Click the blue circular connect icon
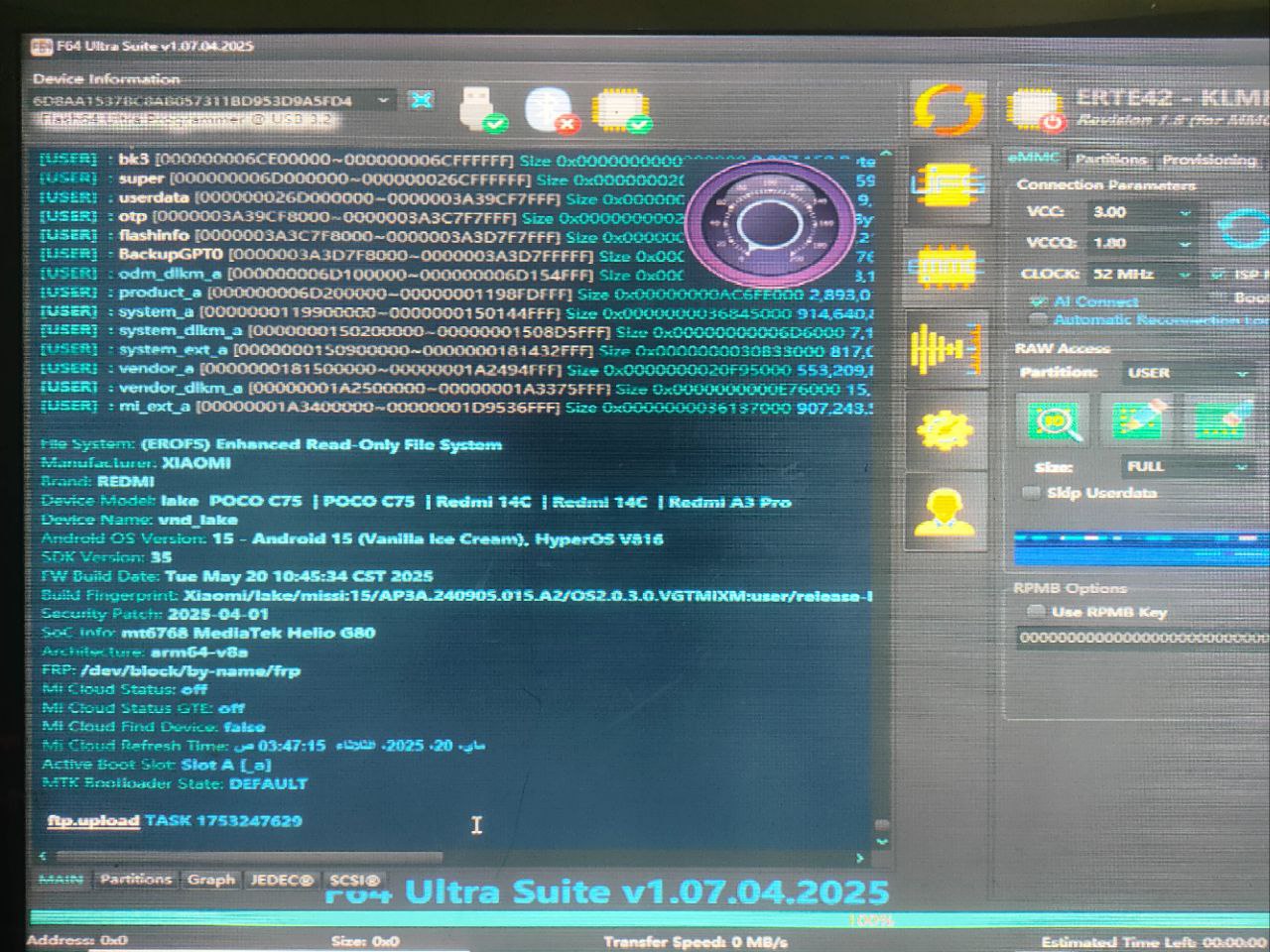The height and width of the screenshot is (952, 1270). (1244, 228)
